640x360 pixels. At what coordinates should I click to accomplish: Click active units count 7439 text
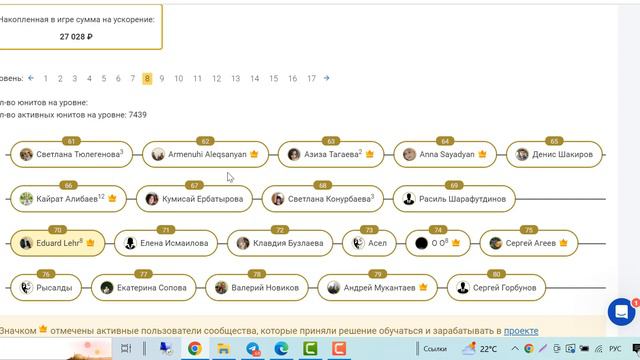coord(73,115)
